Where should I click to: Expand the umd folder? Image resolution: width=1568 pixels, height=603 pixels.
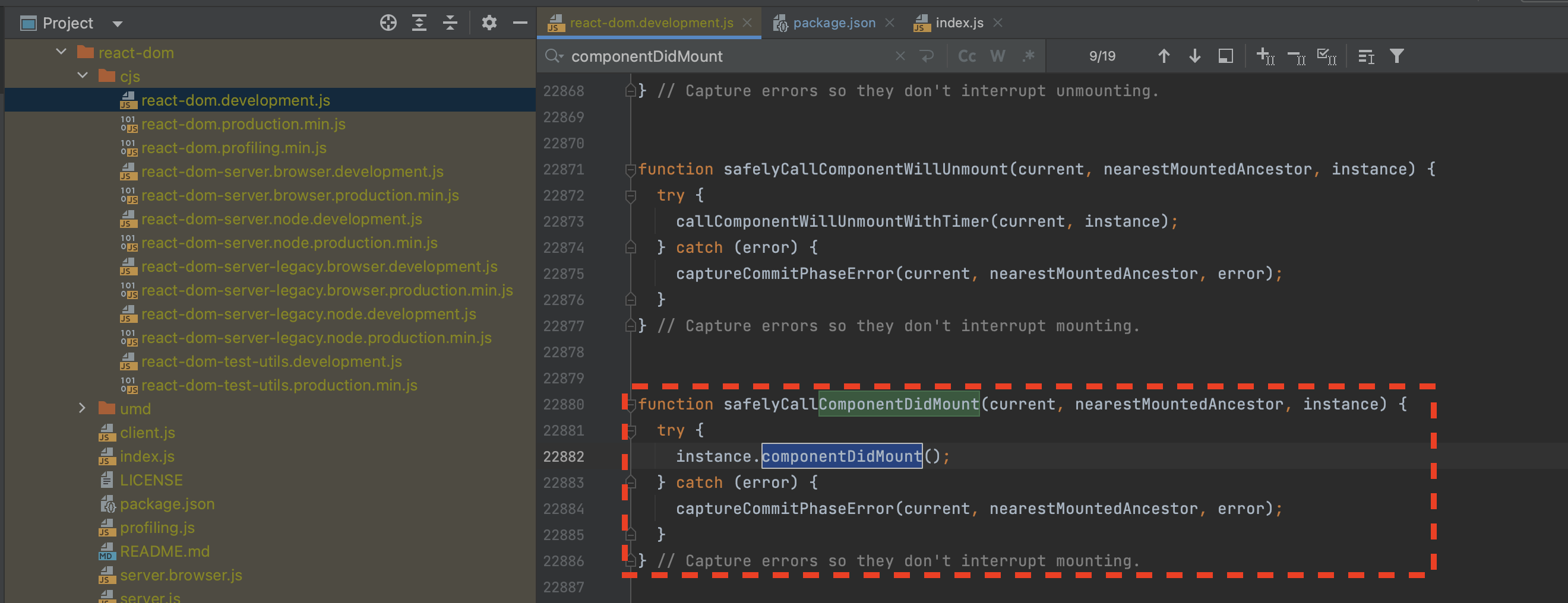point(83,408)
